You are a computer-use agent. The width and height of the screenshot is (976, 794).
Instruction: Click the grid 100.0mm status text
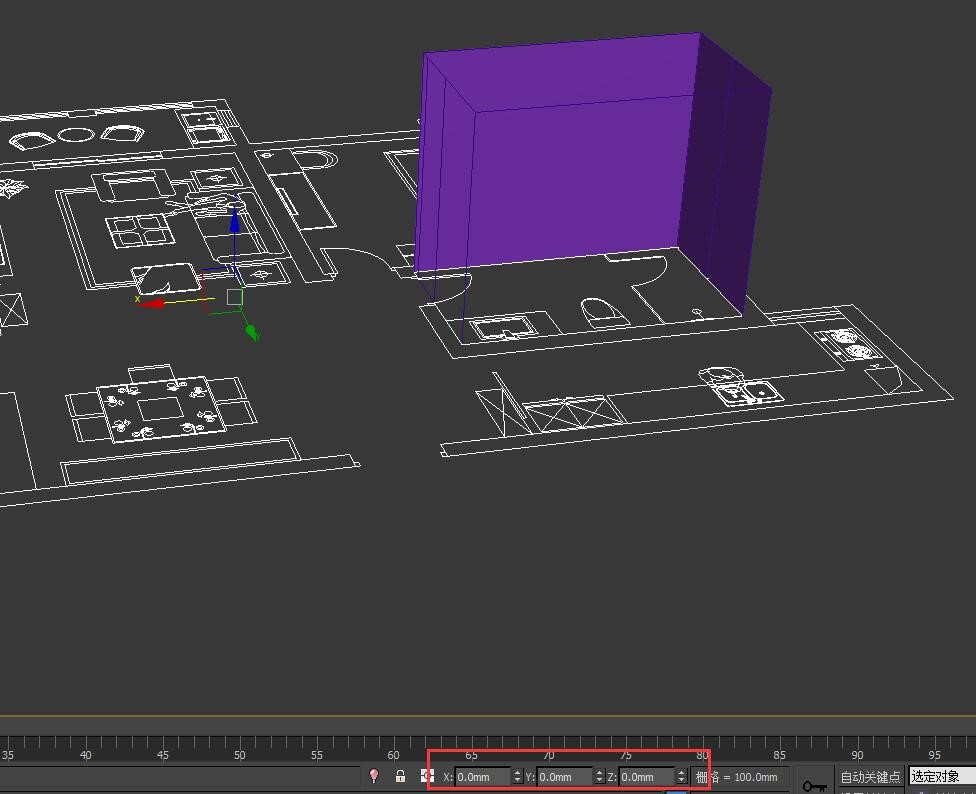tap(737, 777)
